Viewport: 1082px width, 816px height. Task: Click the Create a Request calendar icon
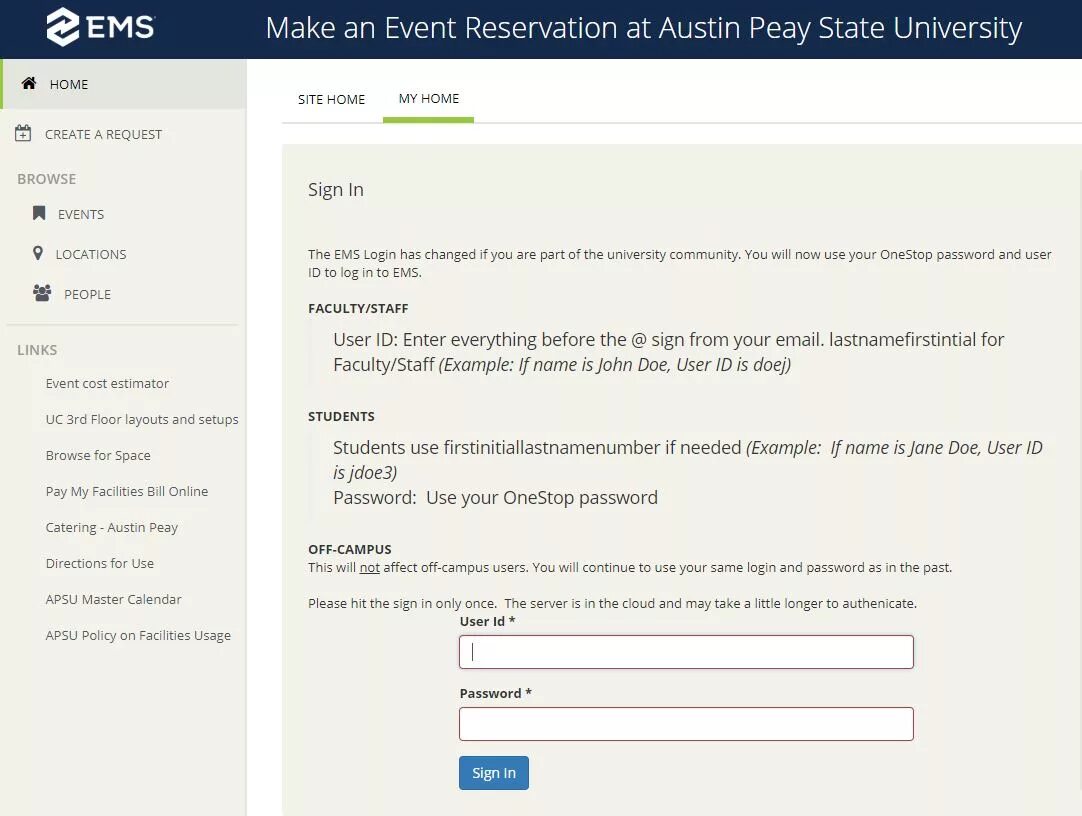pyautogui.click(x=23, y=133)
